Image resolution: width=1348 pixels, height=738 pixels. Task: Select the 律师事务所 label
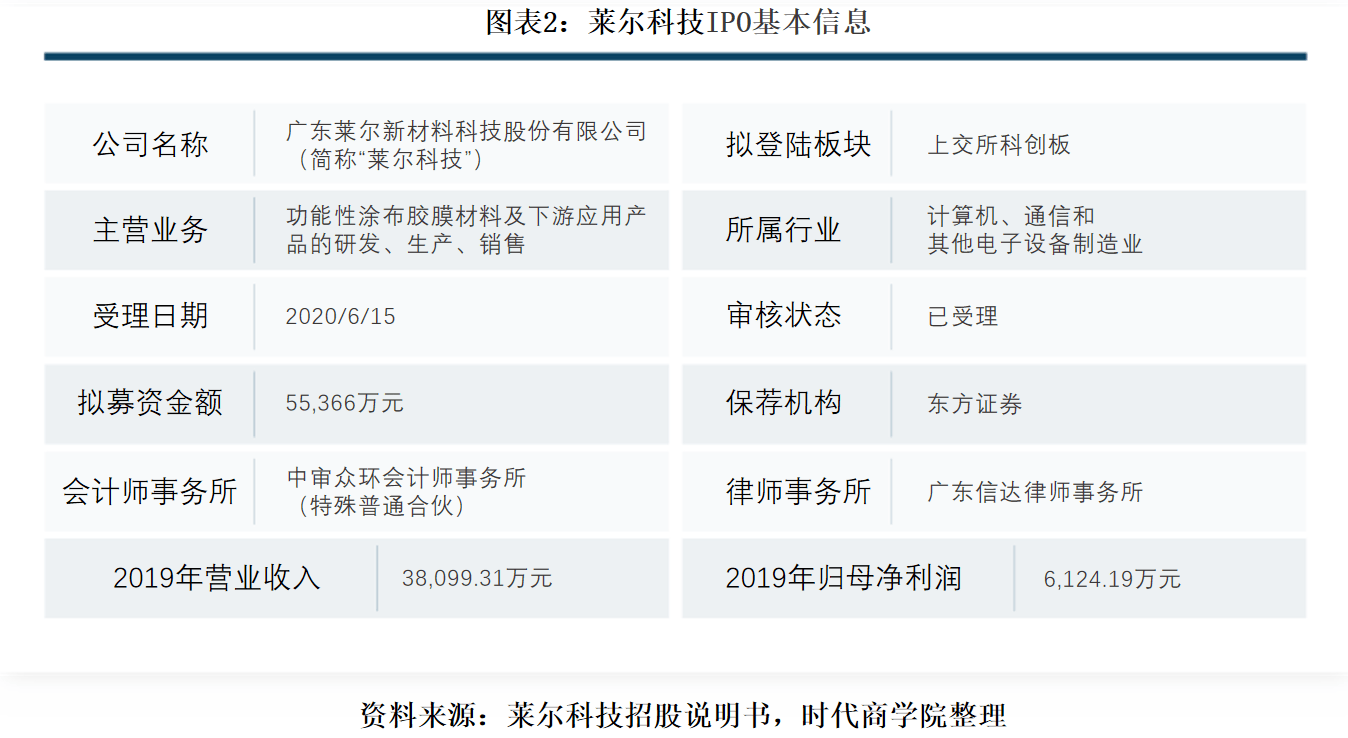click(798, 491)
